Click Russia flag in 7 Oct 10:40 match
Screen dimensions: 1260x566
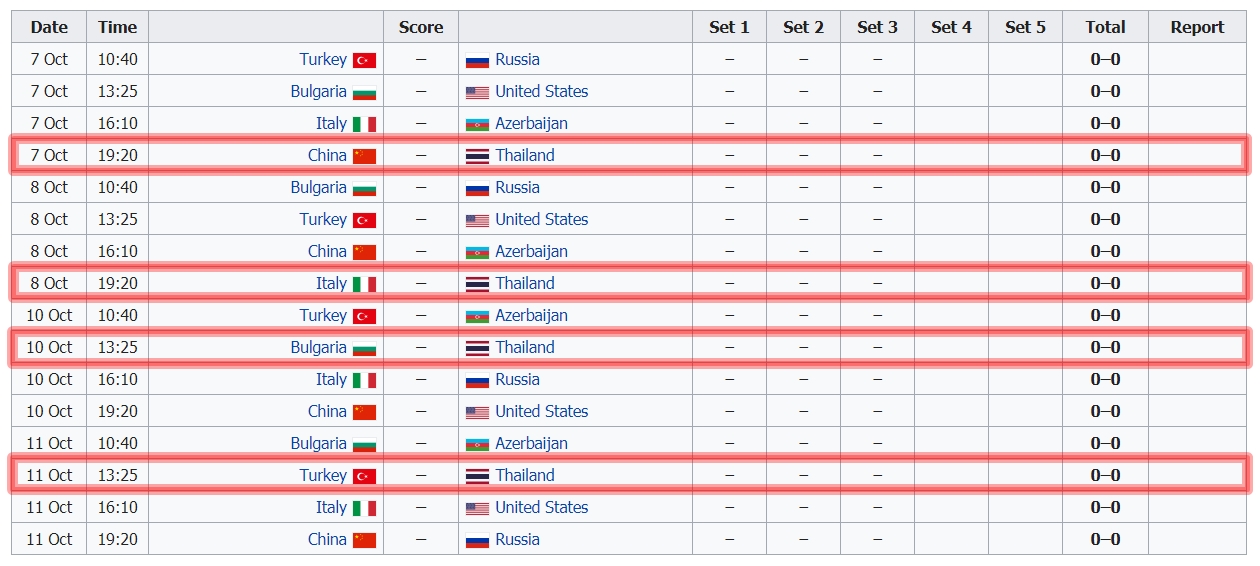(x=477, y=60)
